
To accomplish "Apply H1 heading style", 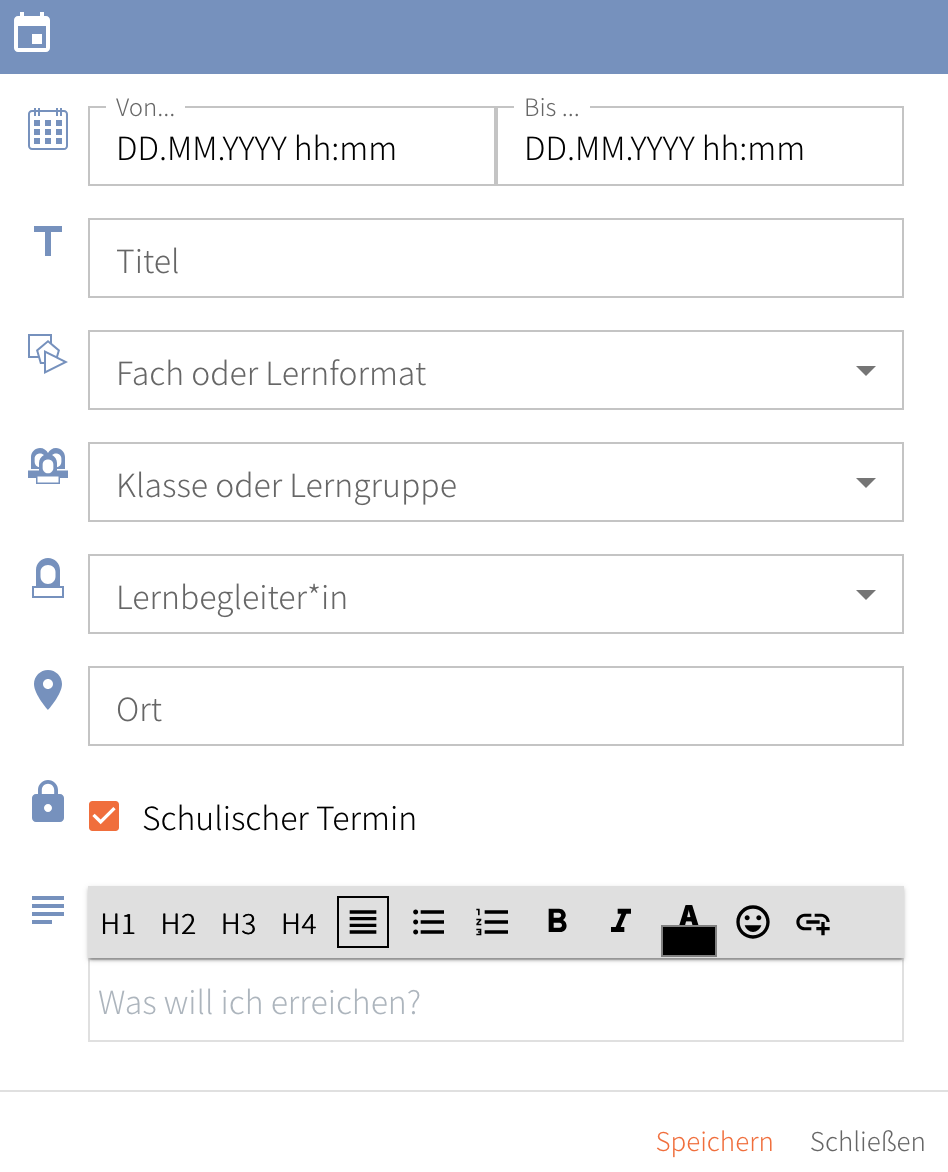I will click(118, 923).
